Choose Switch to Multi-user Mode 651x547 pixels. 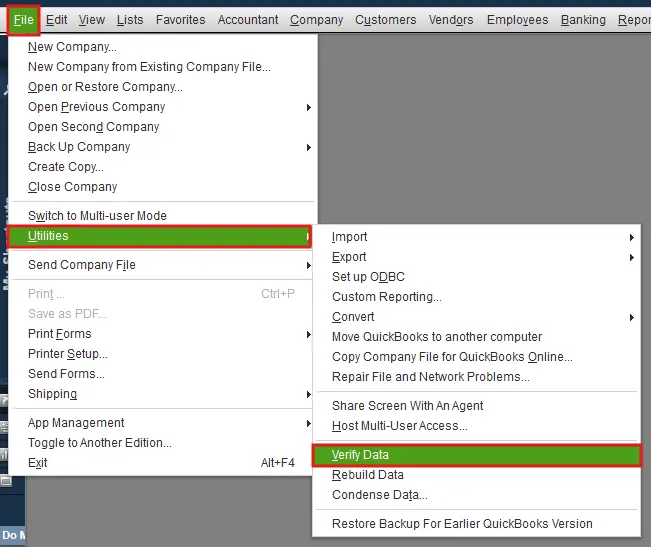(163, 216)
